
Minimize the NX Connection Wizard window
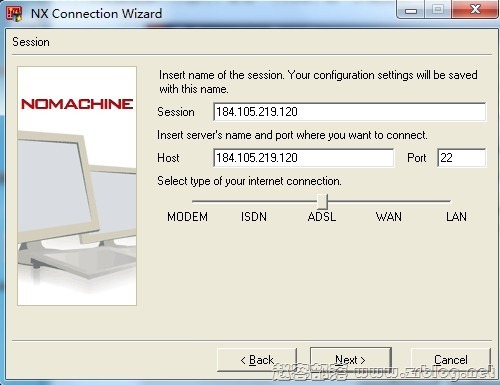coord(411,10)
